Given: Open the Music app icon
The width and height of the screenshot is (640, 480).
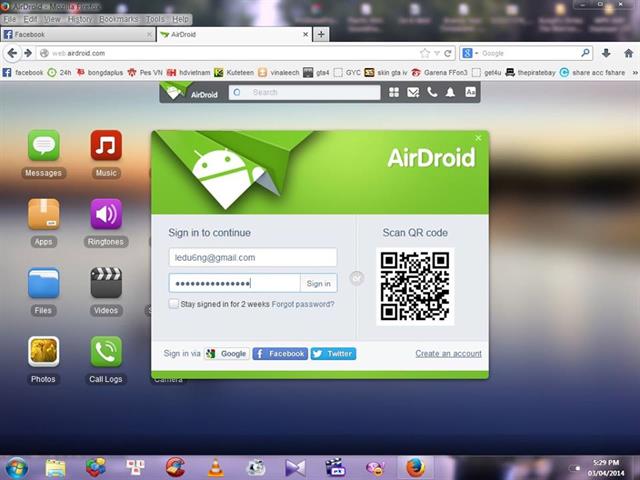Looking at the screenshot, I should 106,146.
